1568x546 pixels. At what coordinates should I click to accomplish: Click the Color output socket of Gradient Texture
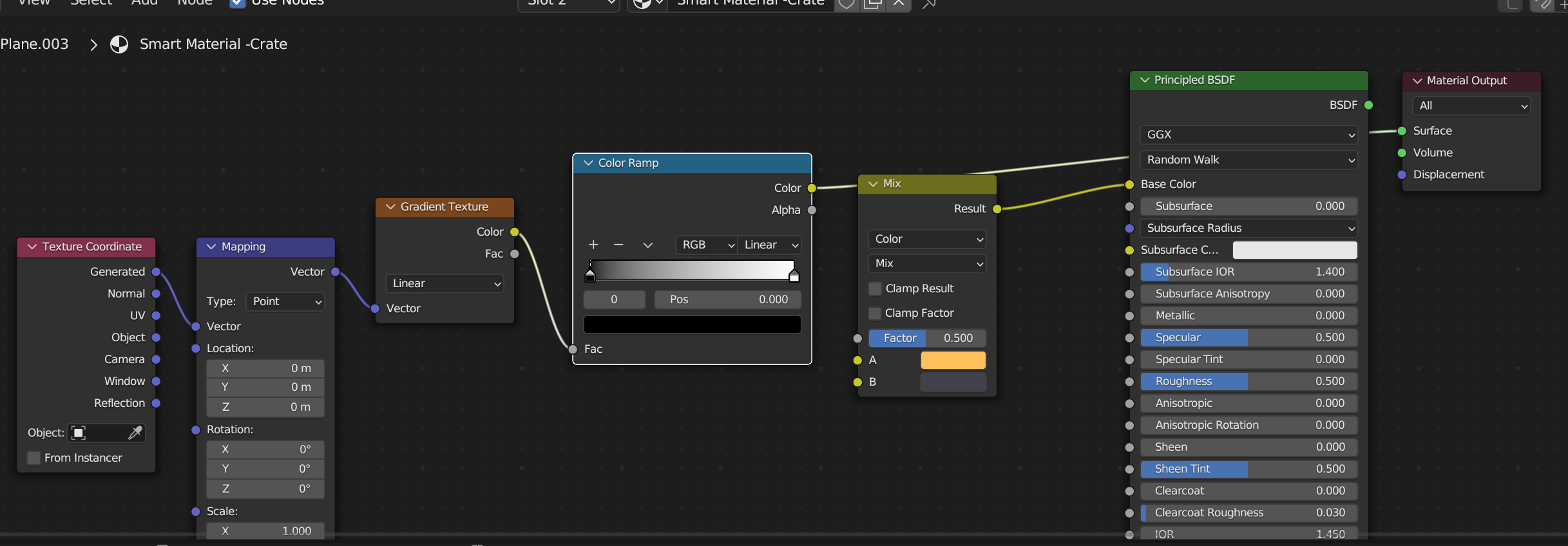point(515,232)
